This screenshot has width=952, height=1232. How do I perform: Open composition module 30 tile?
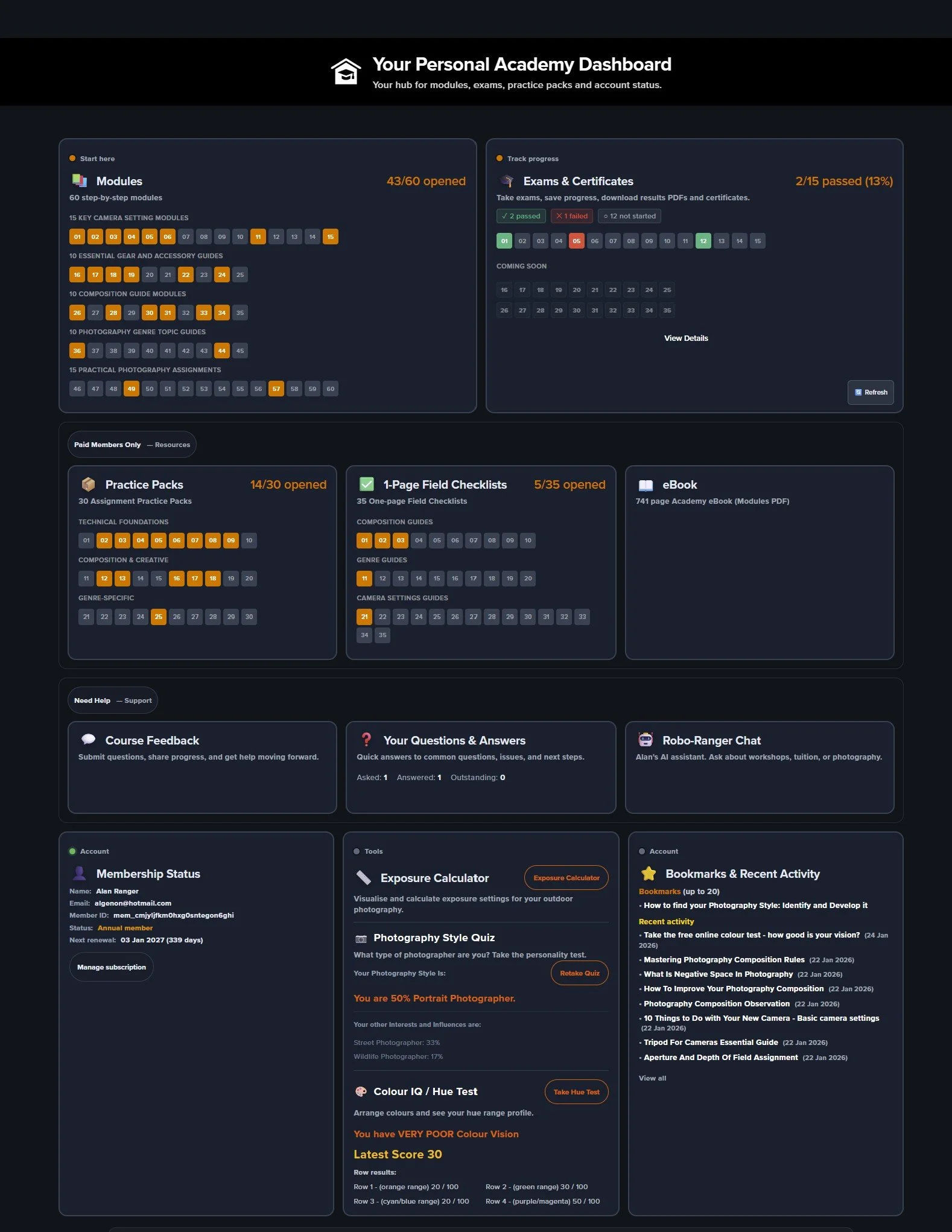pyautogui.click(x=150, y=313)
